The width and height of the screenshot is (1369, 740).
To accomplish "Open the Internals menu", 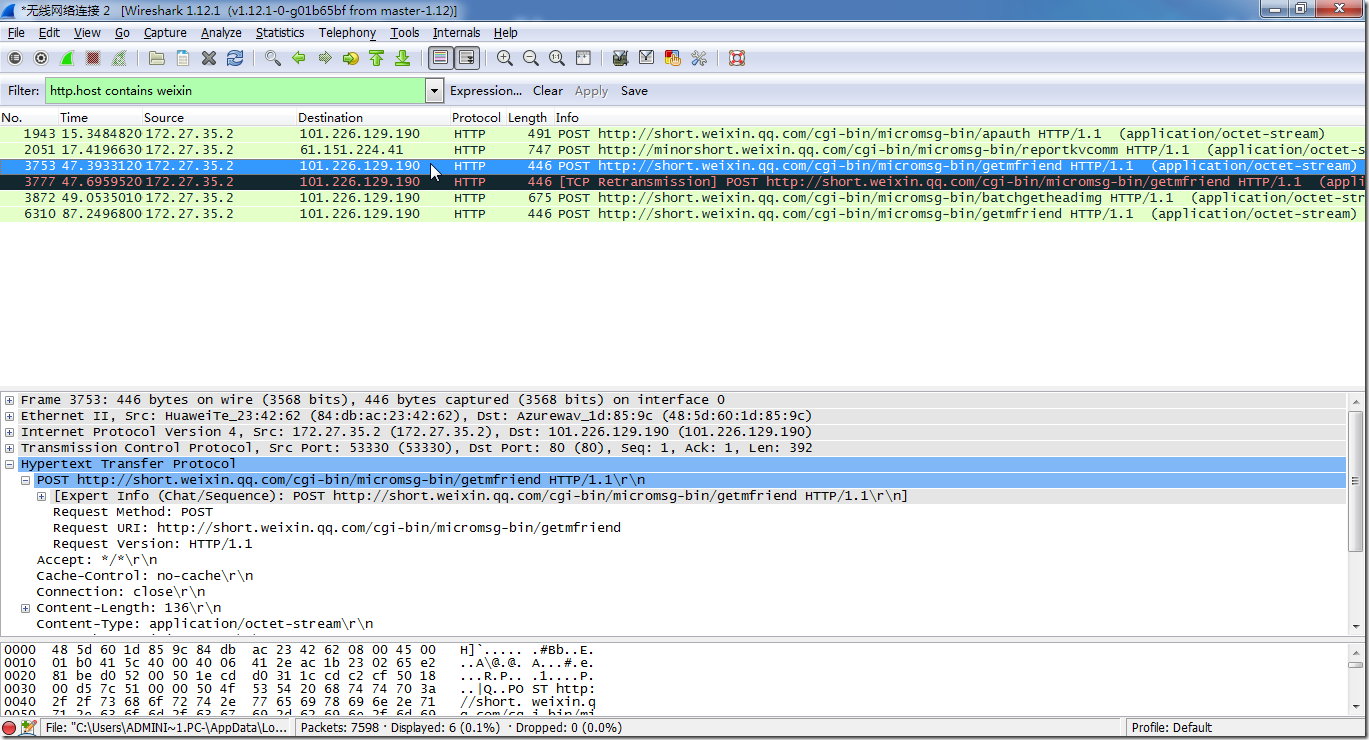I will pos(456,33).
